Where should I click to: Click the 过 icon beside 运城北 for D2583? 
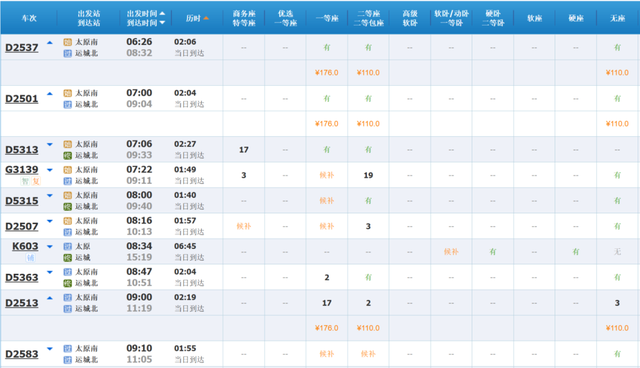coord(68,360)
